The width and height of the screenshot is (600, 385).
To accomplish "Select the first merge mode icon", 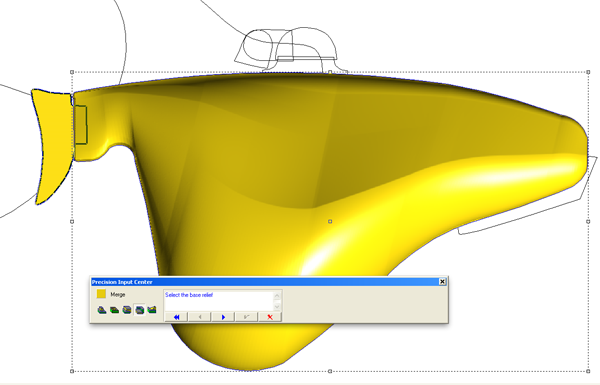I will coord(102,310).
